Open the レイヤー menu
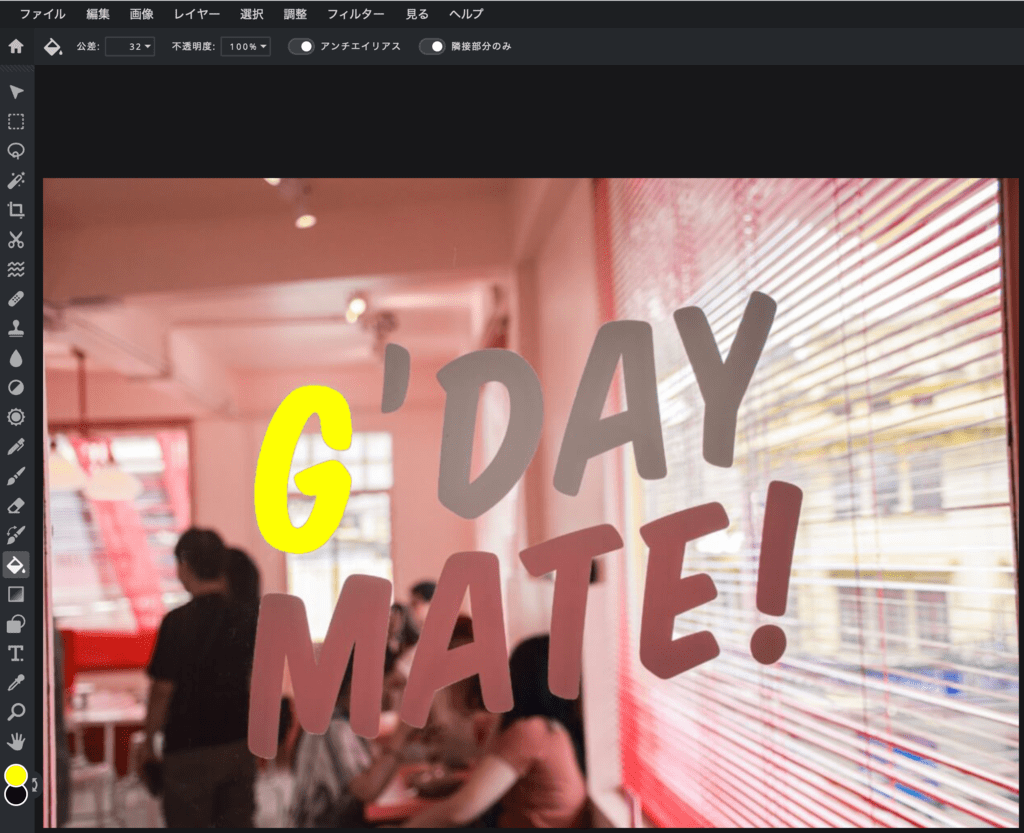This screenshot has height=833, width=1024. [x=196, y=14]
